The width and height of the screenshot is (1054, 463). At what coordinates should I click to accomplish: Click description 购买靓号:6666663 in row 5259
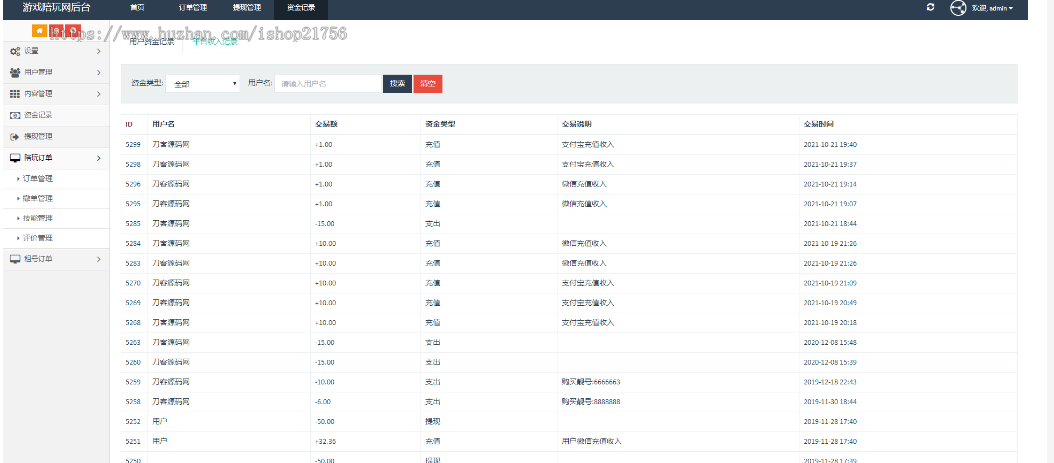click(591, 382)
